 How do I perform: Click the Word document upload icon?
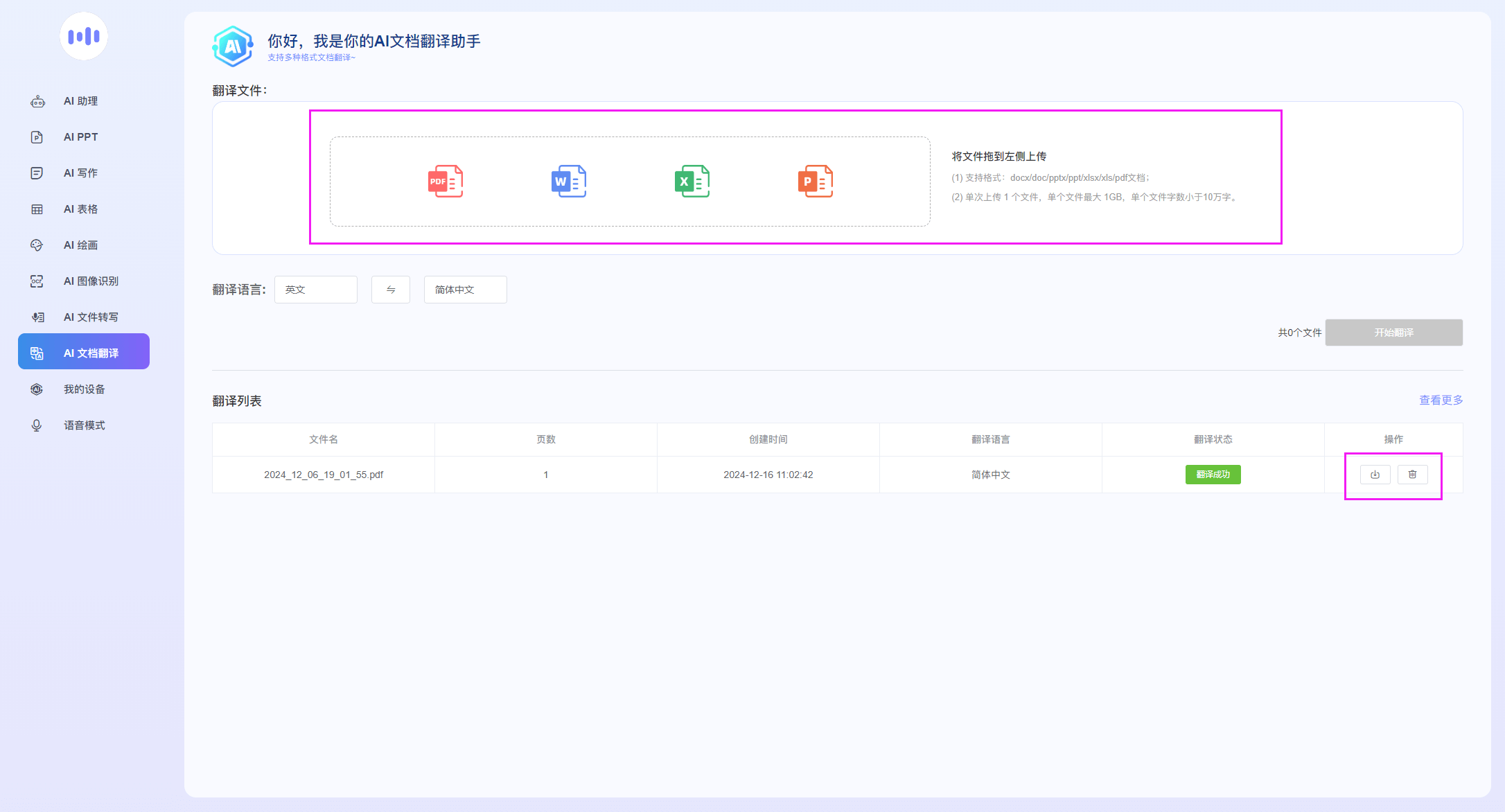pyautogui.click(x=568, y=182)
